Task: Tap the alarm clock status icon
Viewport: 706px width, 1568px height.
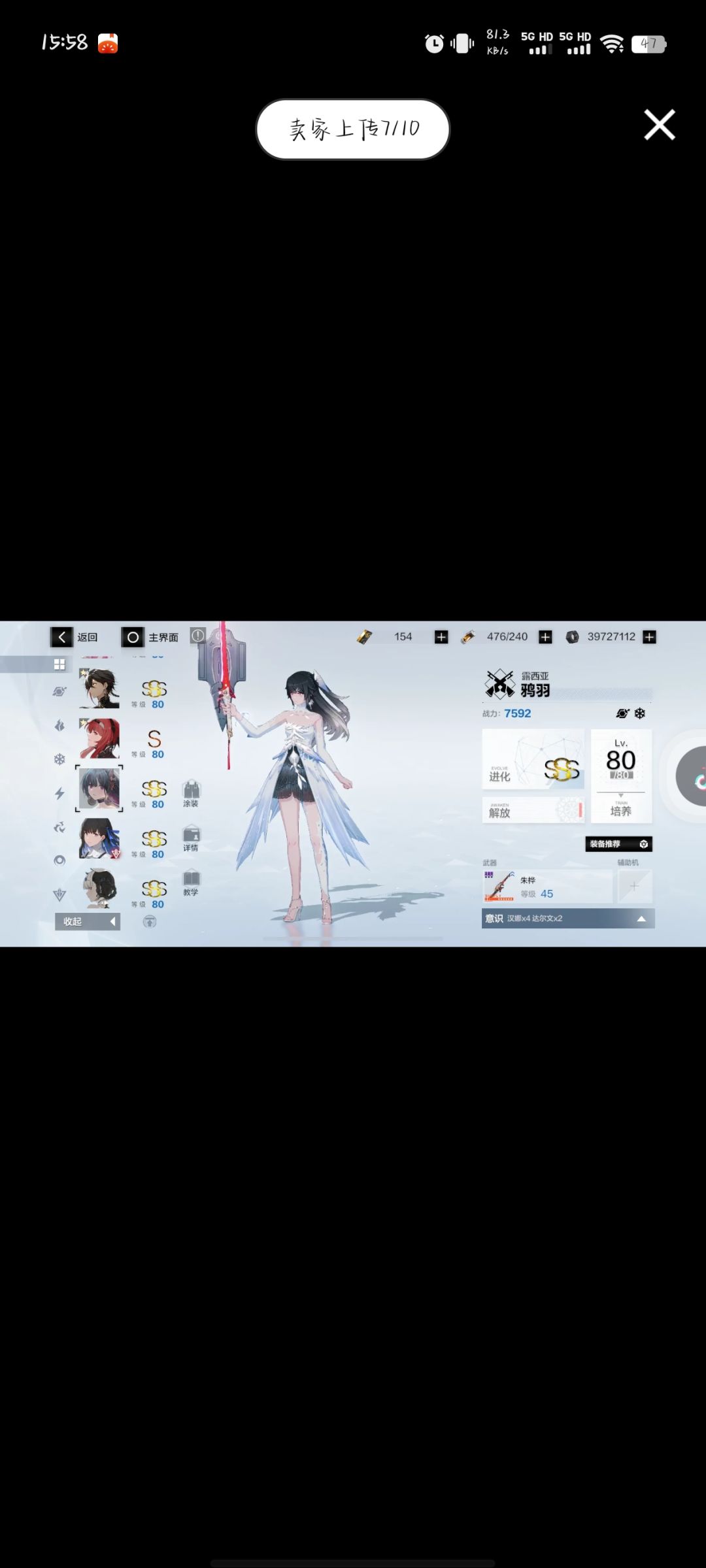Action: tap(434, 44)
